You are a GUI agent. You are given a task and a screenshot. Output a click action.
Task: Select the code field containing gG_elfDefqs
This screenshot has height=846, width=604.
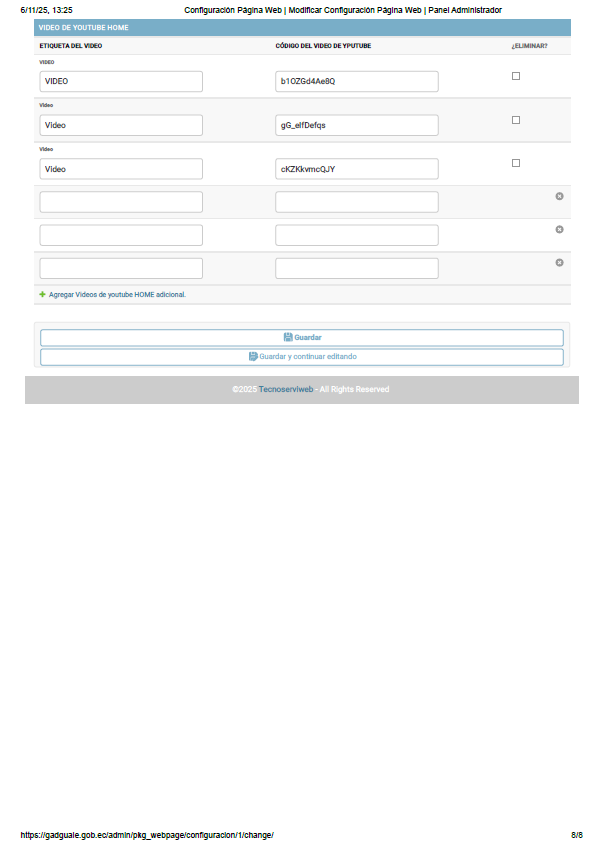[x=356, y=125]
